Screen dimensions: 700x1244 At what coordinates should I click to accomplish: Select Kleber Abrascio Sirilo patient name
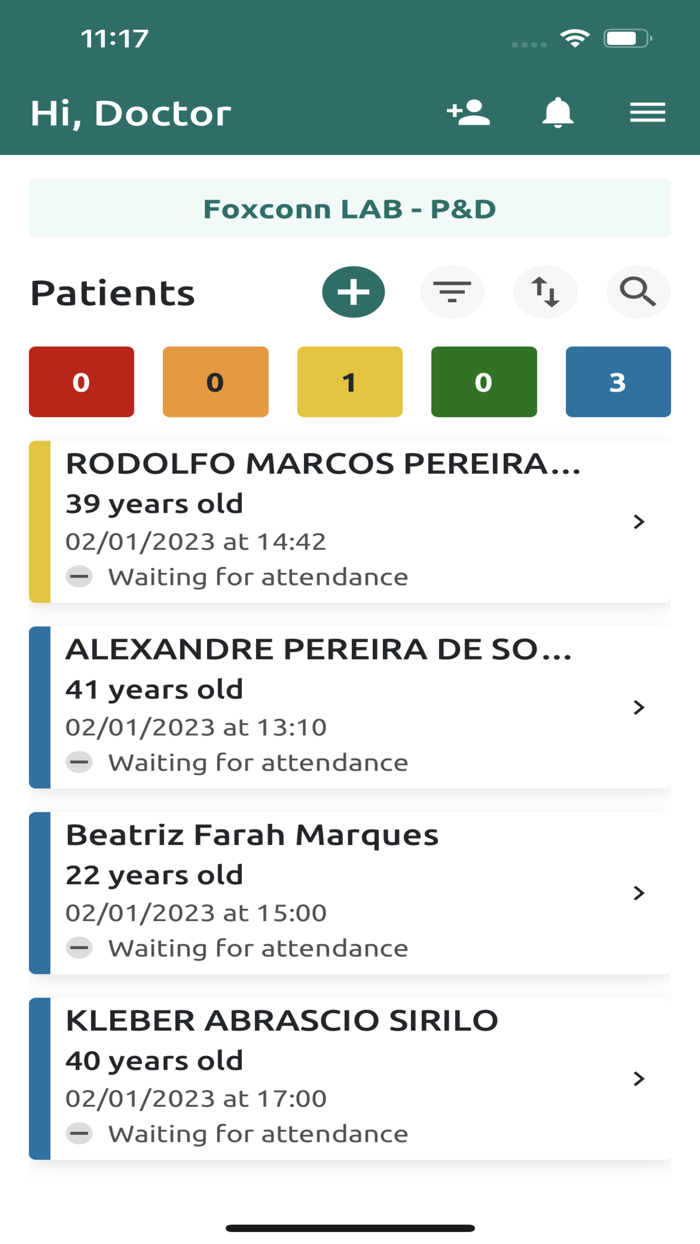[x=281, y=1021]
